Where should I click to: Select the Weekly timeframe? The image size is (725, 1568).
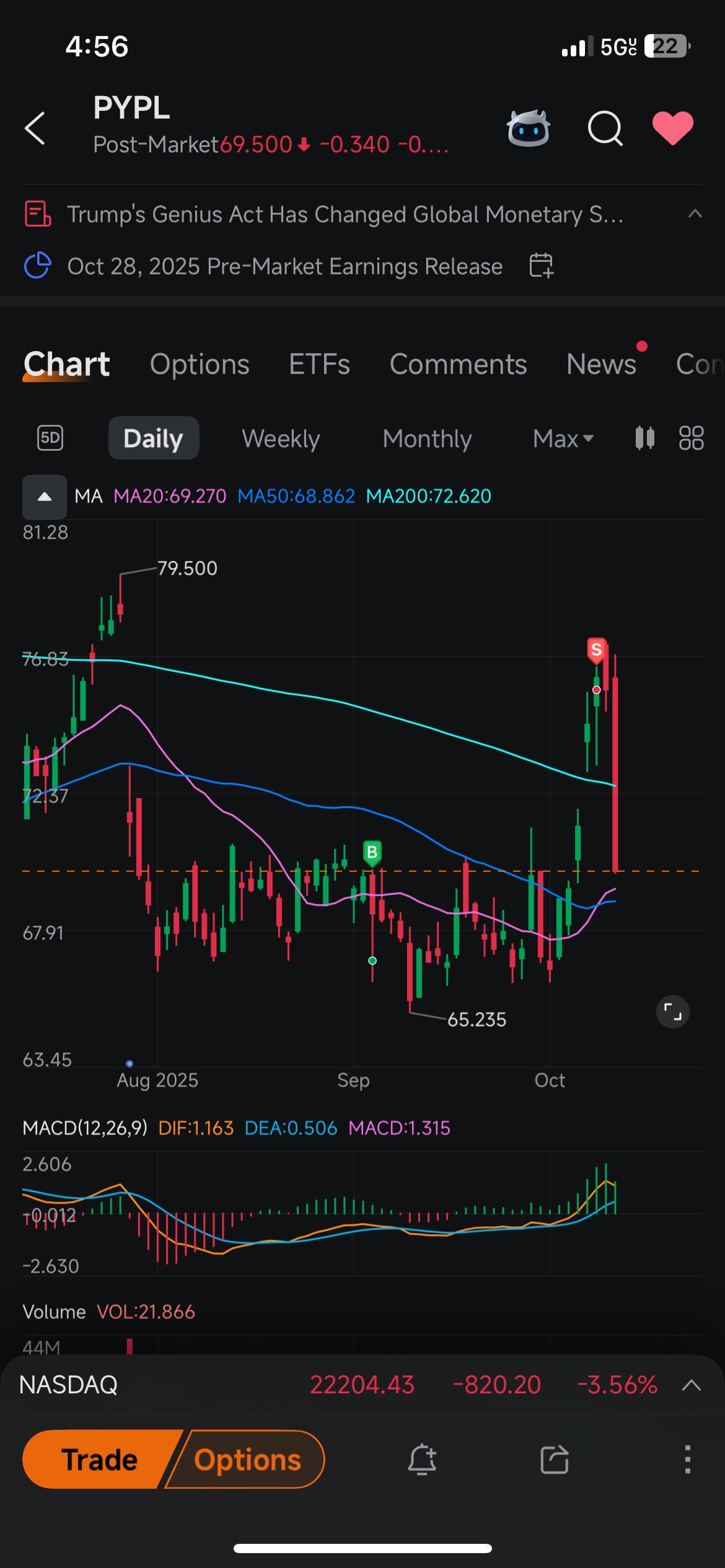coord(281,438)
